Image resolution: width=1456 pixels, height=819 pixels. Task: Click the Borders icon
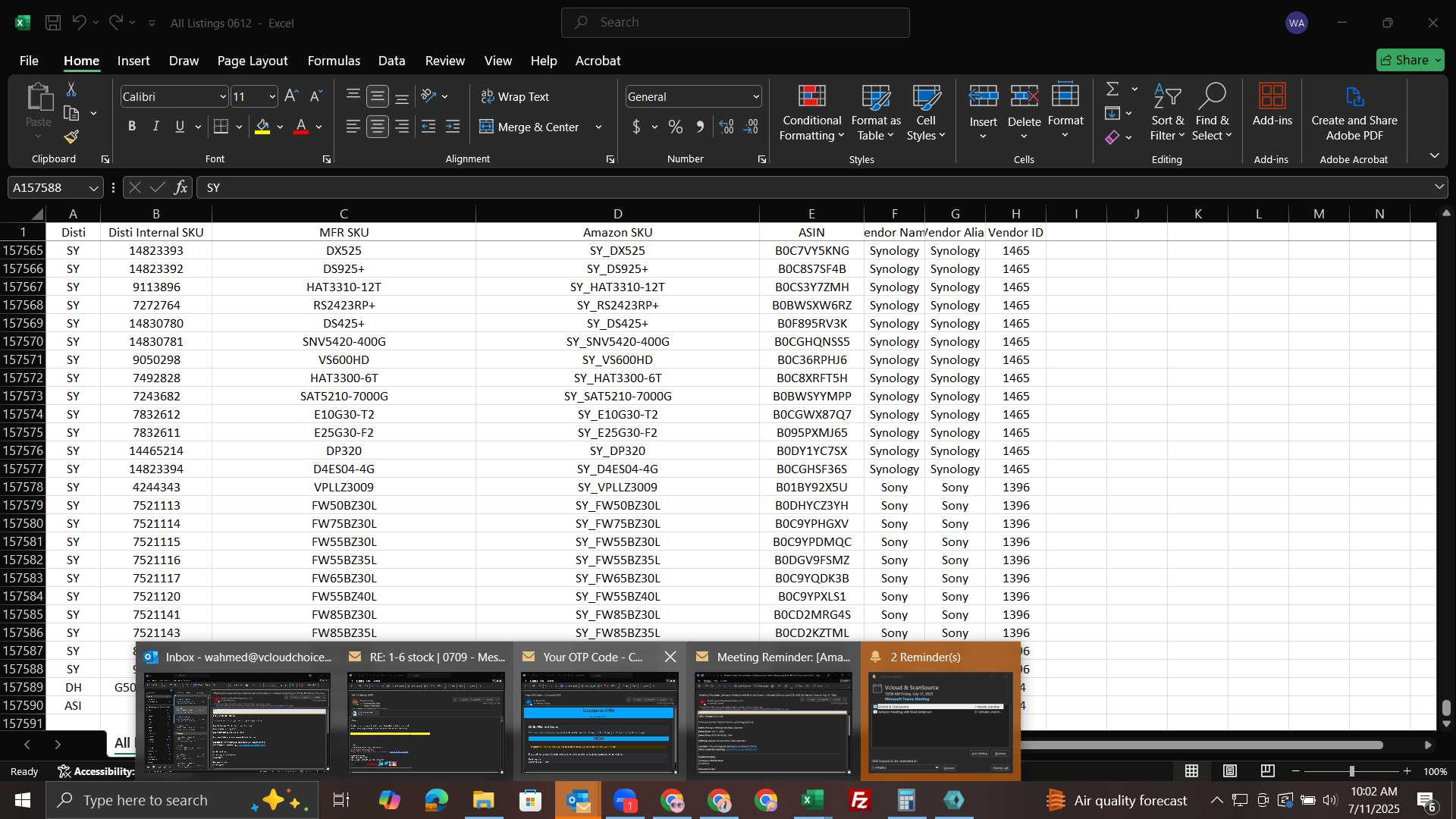click(x=221, y=127)
